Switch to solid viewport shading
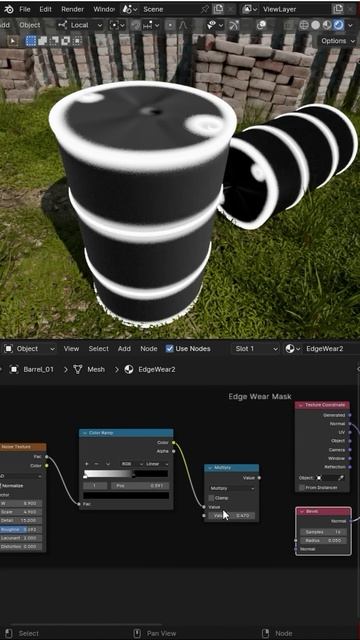This screenshot has width=360, height=640. pos(316,25)
